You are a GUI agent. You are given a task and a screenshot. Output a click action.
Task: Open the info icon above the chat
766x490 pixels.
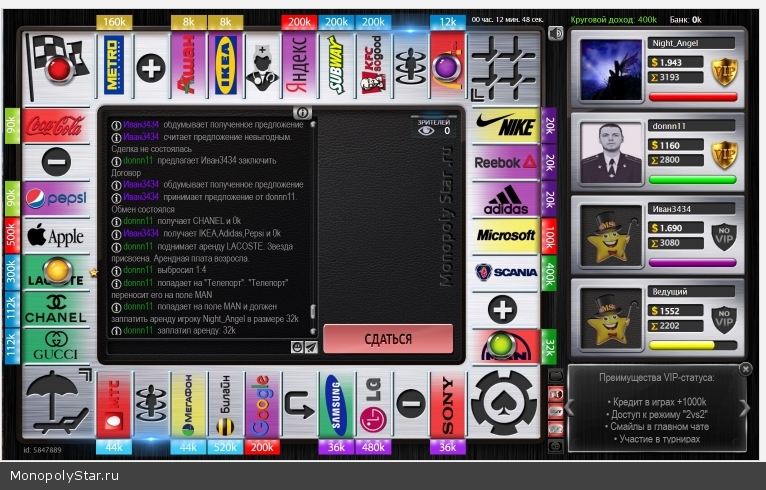pyautogui.click(x=302, y=113)
